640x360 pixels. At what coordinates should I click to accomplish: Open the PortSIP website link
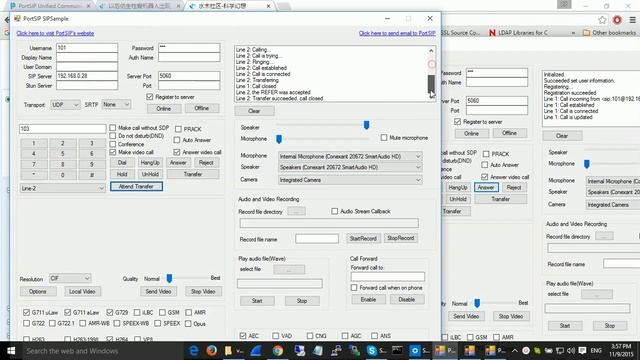(55, 33)
